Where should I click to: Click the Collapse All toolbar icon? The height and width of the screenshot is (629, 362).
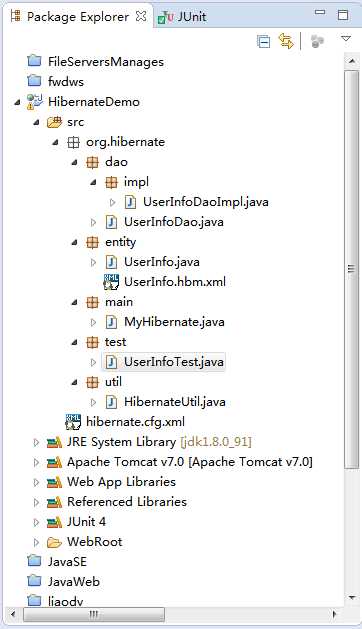263,41
